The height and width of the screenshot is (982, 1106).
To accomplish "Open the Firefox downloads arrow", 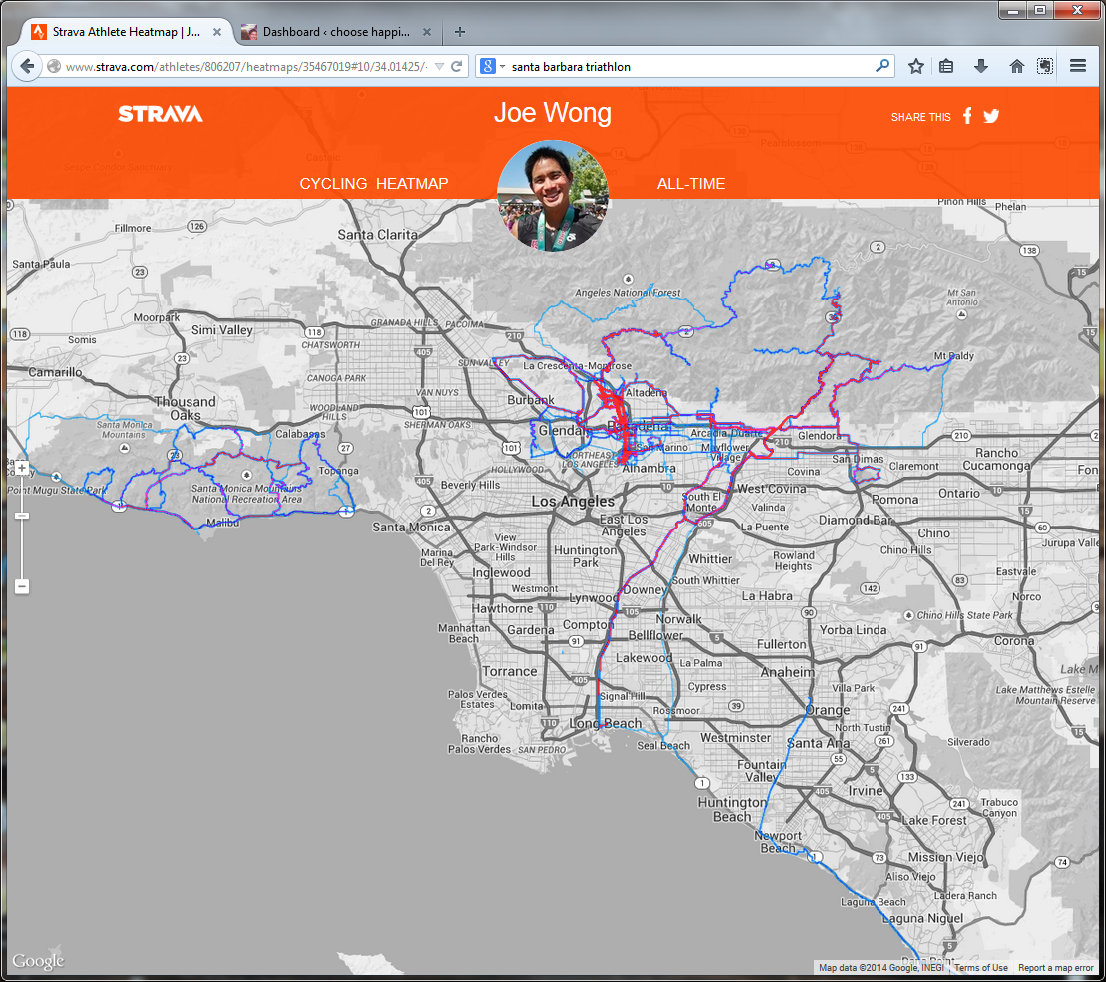I will pos(981,67).
